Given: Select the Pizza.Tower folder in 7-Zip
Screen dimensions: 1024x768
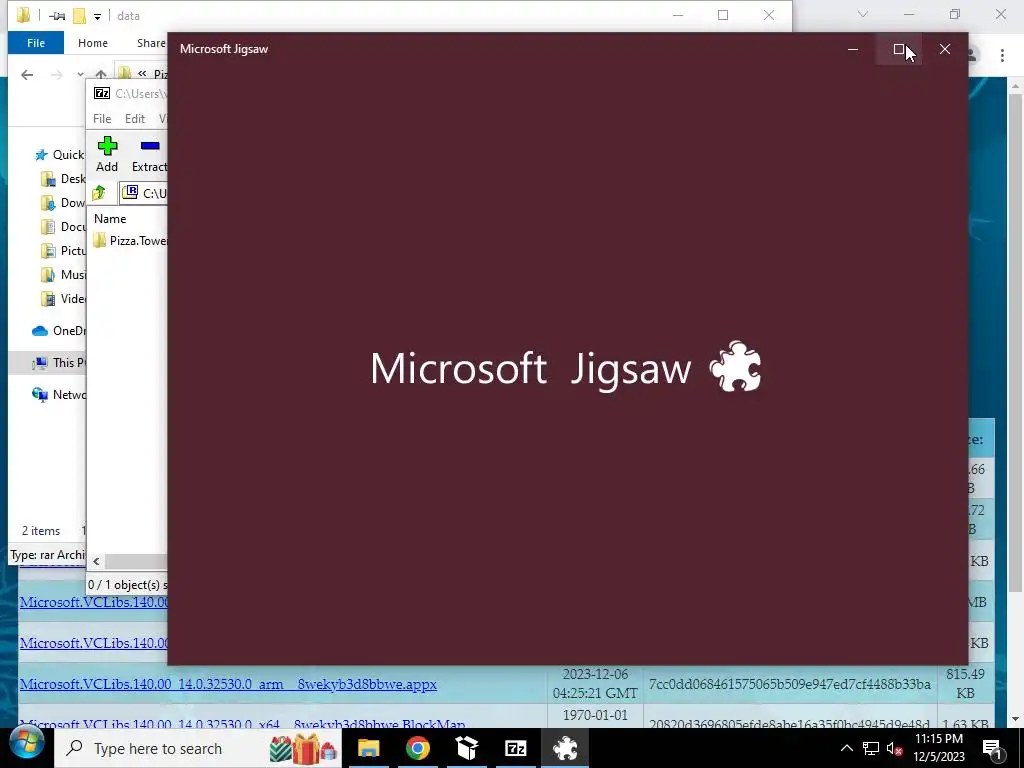Looking at the screenshot, I should click(x=131, y=240).
